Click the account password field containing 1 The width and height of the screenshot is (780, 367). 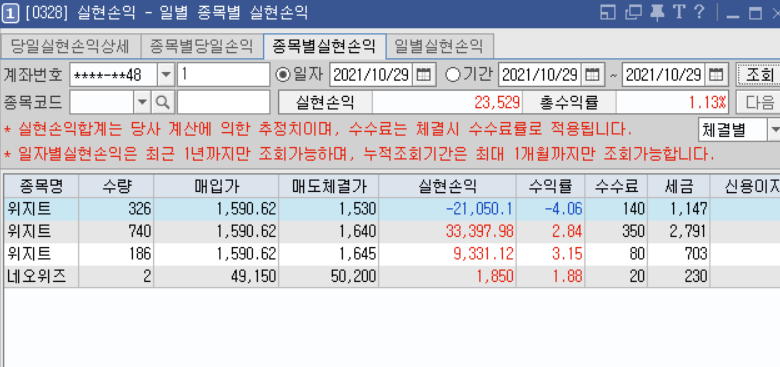223,75
